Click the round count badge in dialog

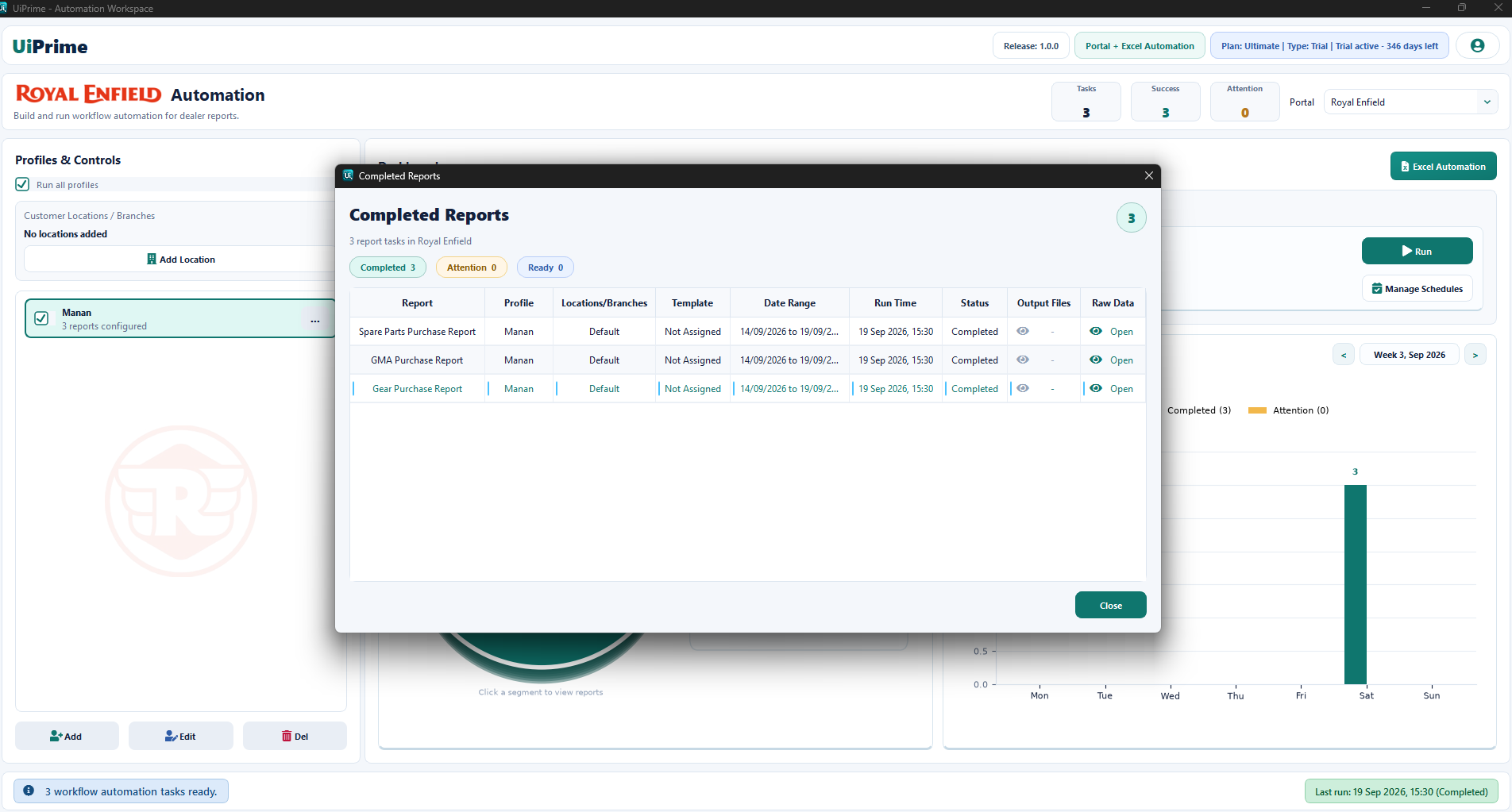(x=1131, y=217)
